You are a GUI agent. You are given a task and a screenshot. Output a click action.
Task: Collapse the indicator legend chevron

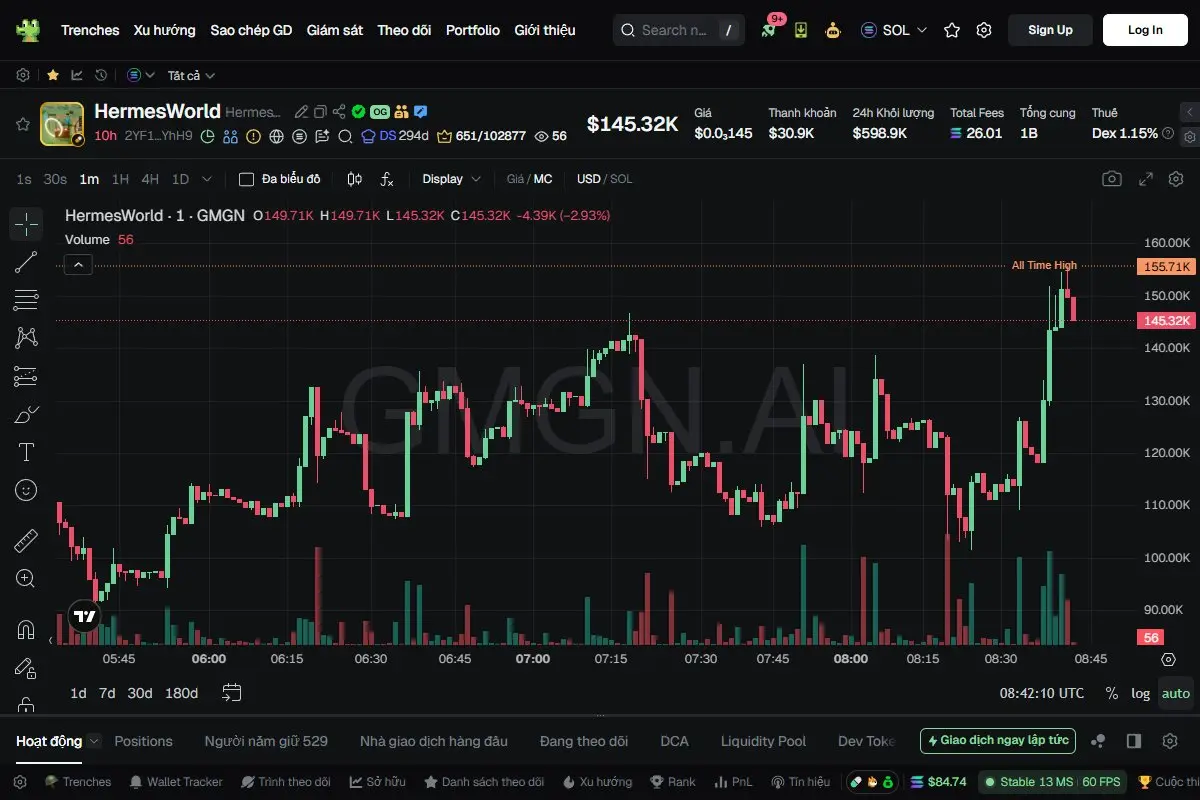coord(79,264)
